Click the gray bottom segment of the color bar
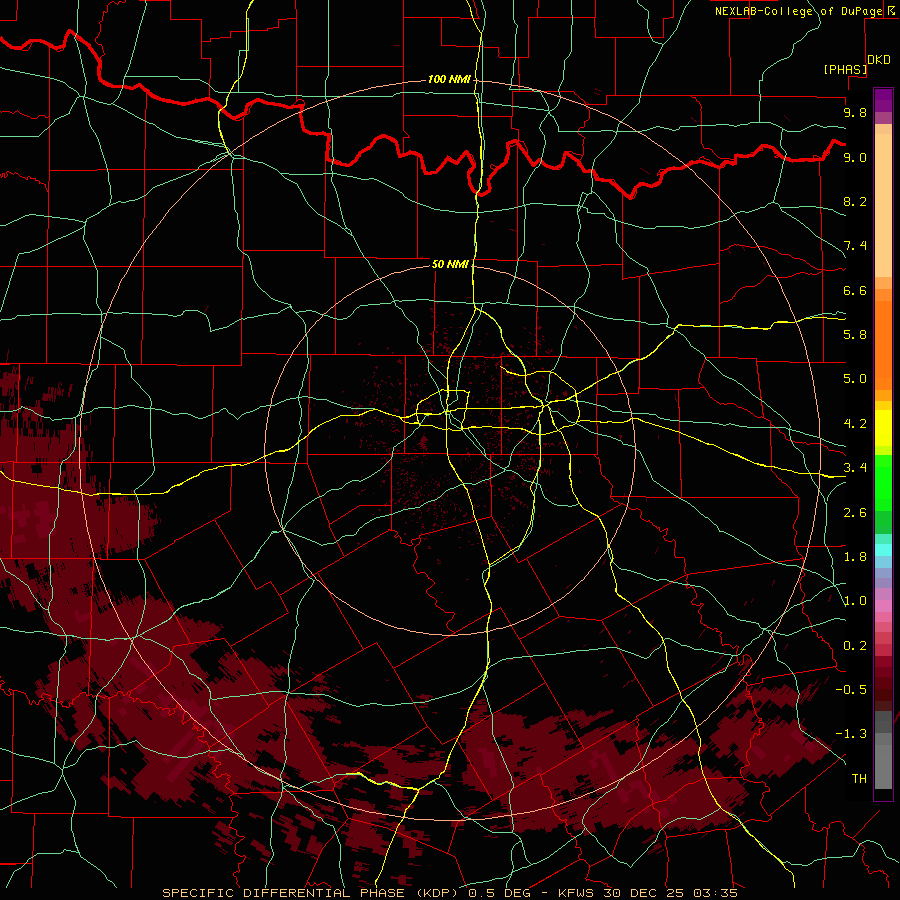This screenshot has width=900, height=900. coord(883,766)
